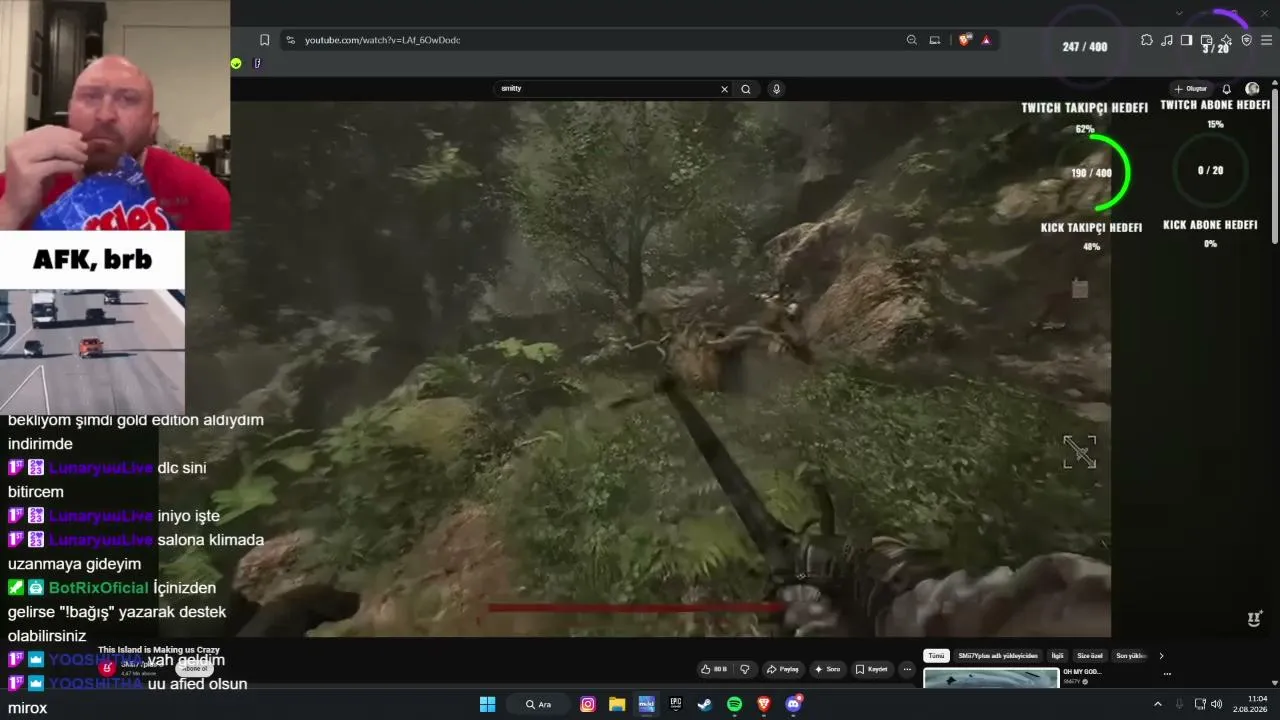Viewport: 1280px width, 720px height.
Task: Select the "Size özel" filter chip
Action: point(1090,656)
